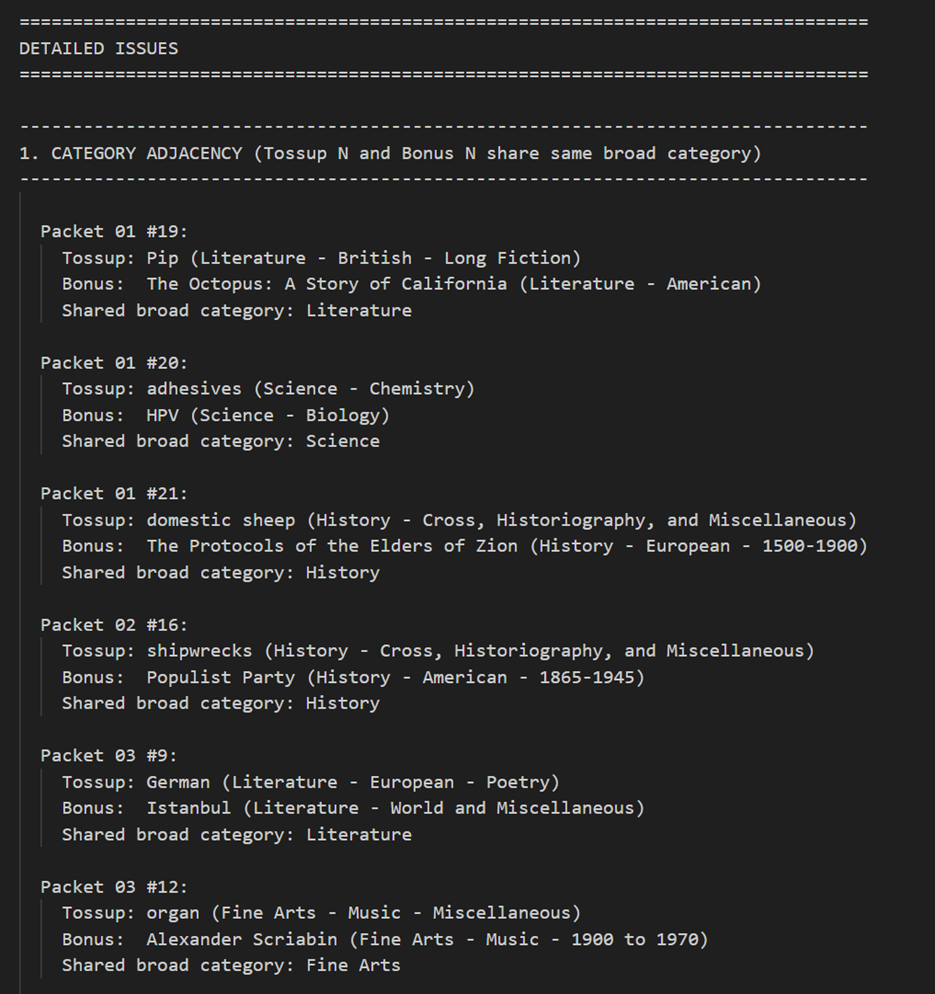
Task: Click the Tossup line about domestic sheep
Action: [459, 520]
